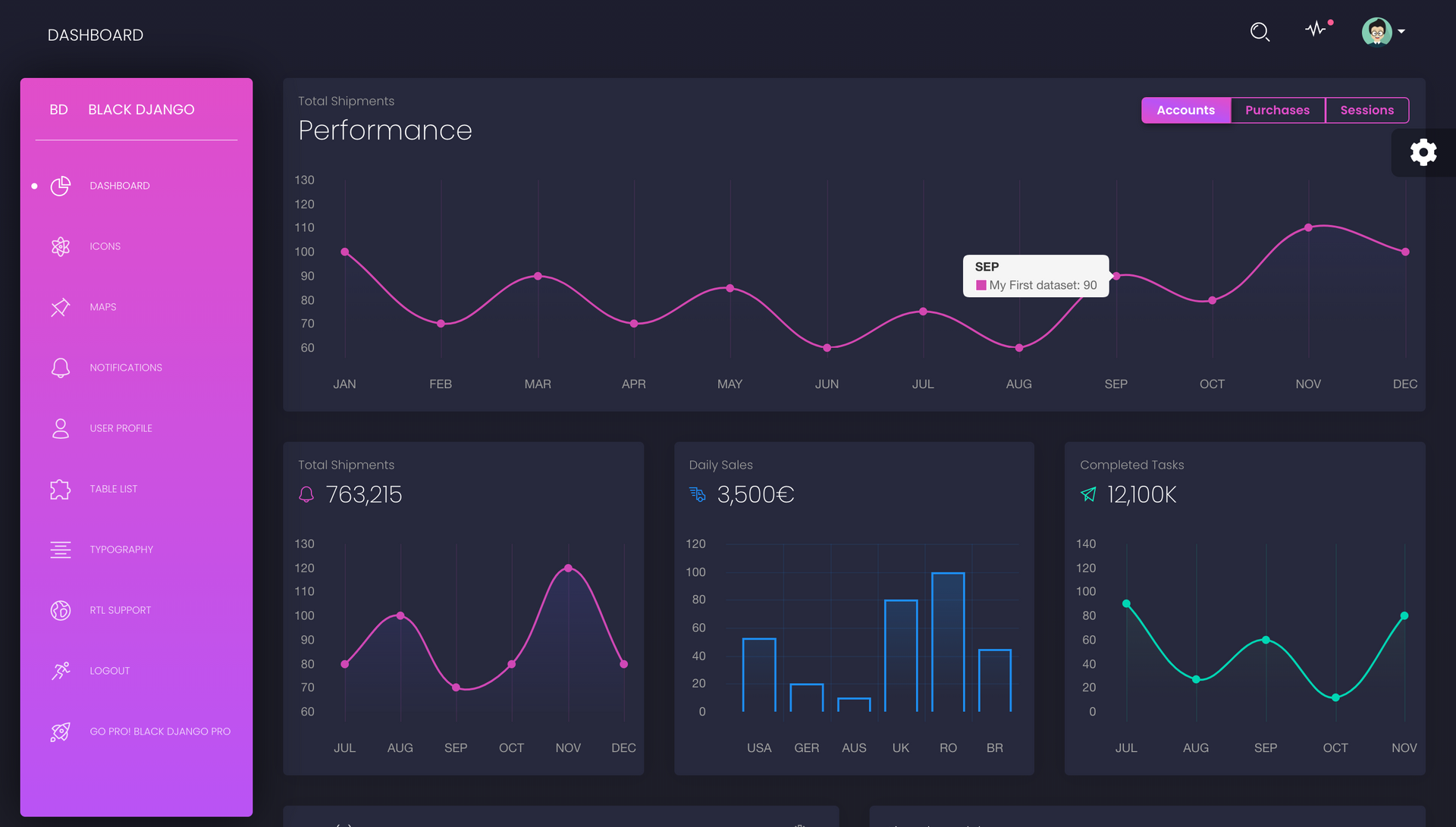The image size is (1456, 827).
Task: Select the User Profile person icon
Action: point(60,428)
